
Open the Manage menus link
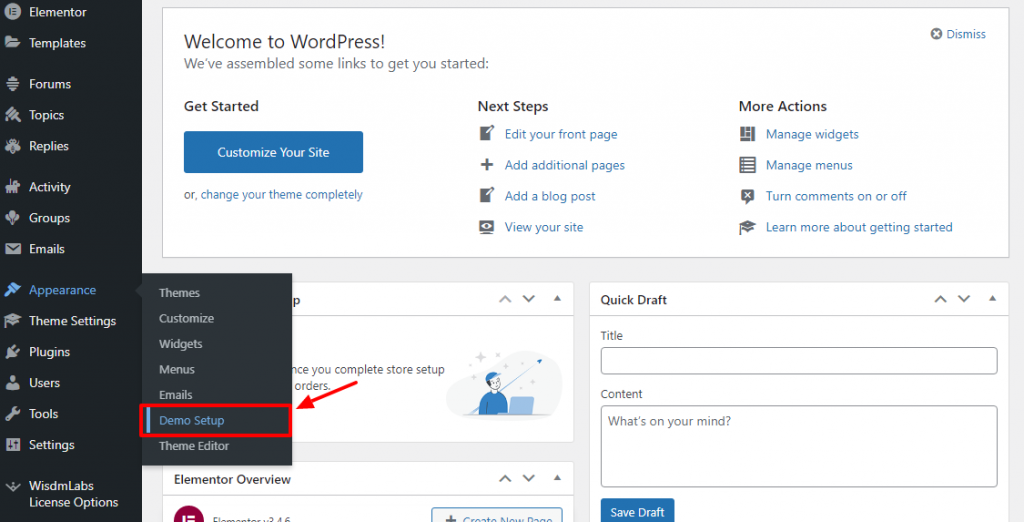pyautogui.click(x=809, y=165)
